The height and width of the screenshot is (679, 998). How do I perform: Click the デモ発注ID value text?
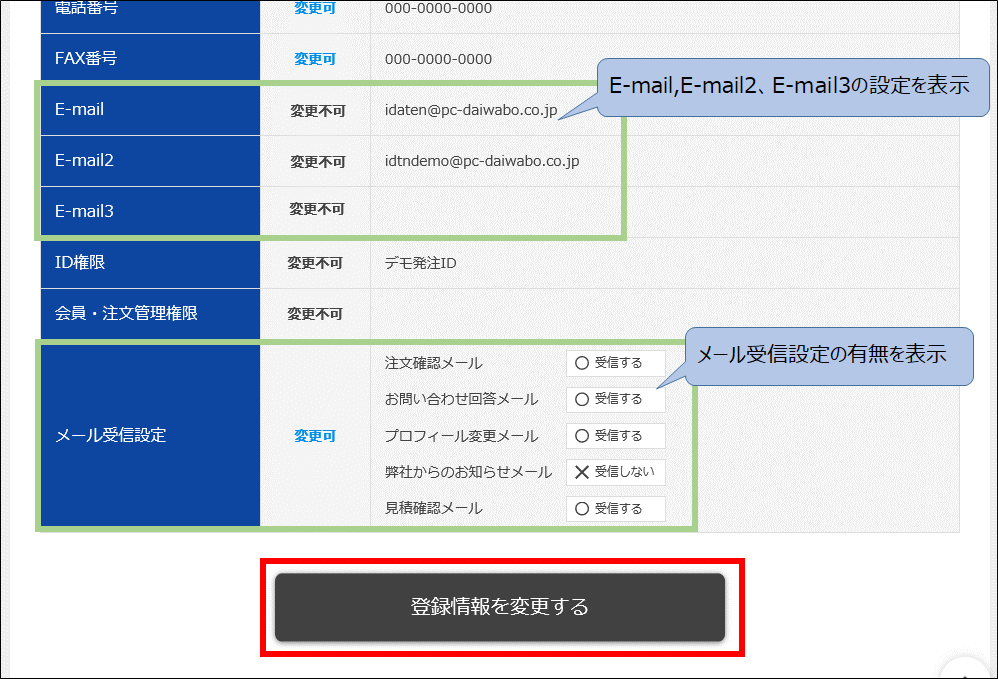(420, 263)
